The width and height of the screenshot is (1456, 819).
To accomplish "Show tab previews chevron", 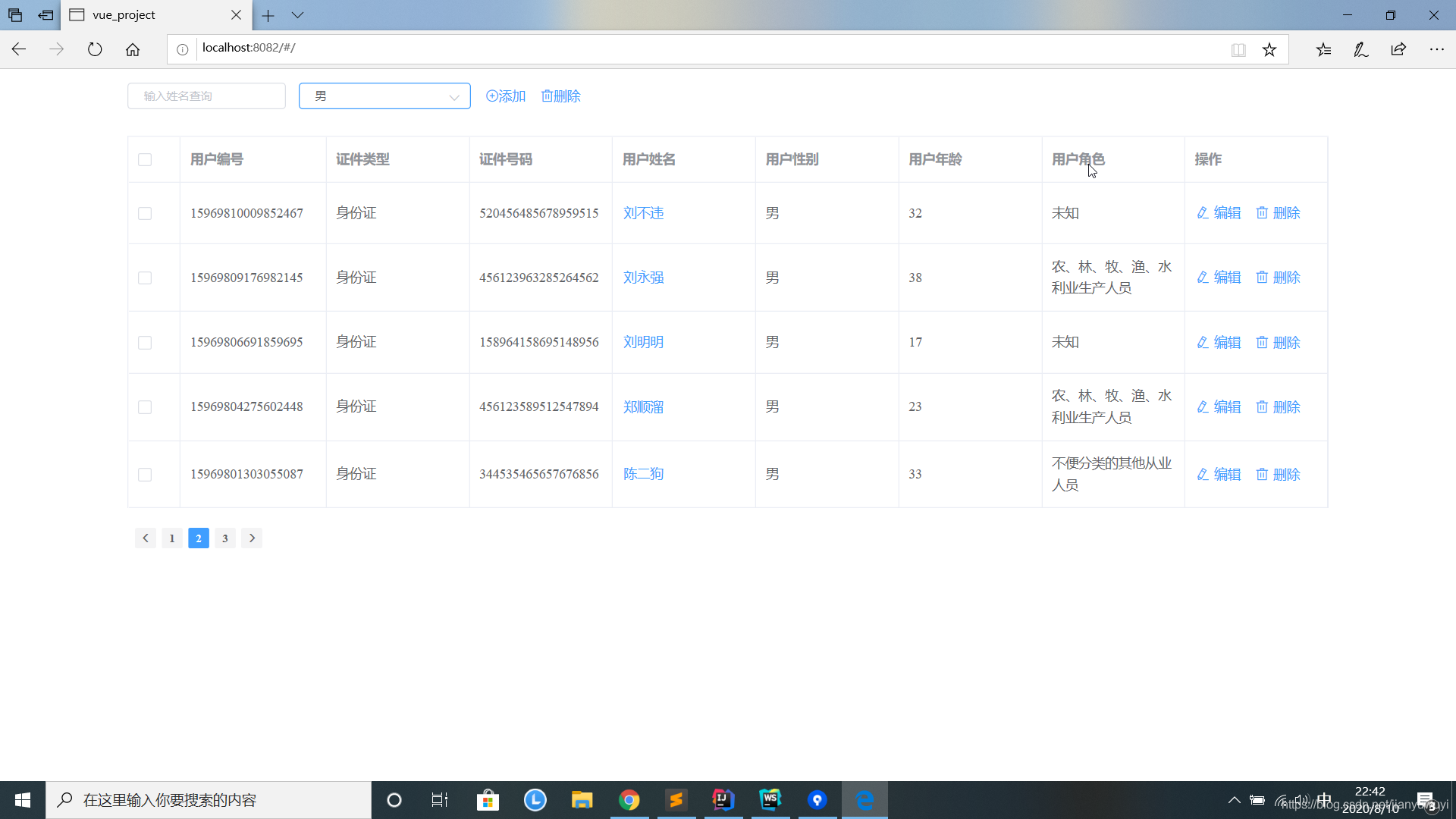I will [297, 15].
